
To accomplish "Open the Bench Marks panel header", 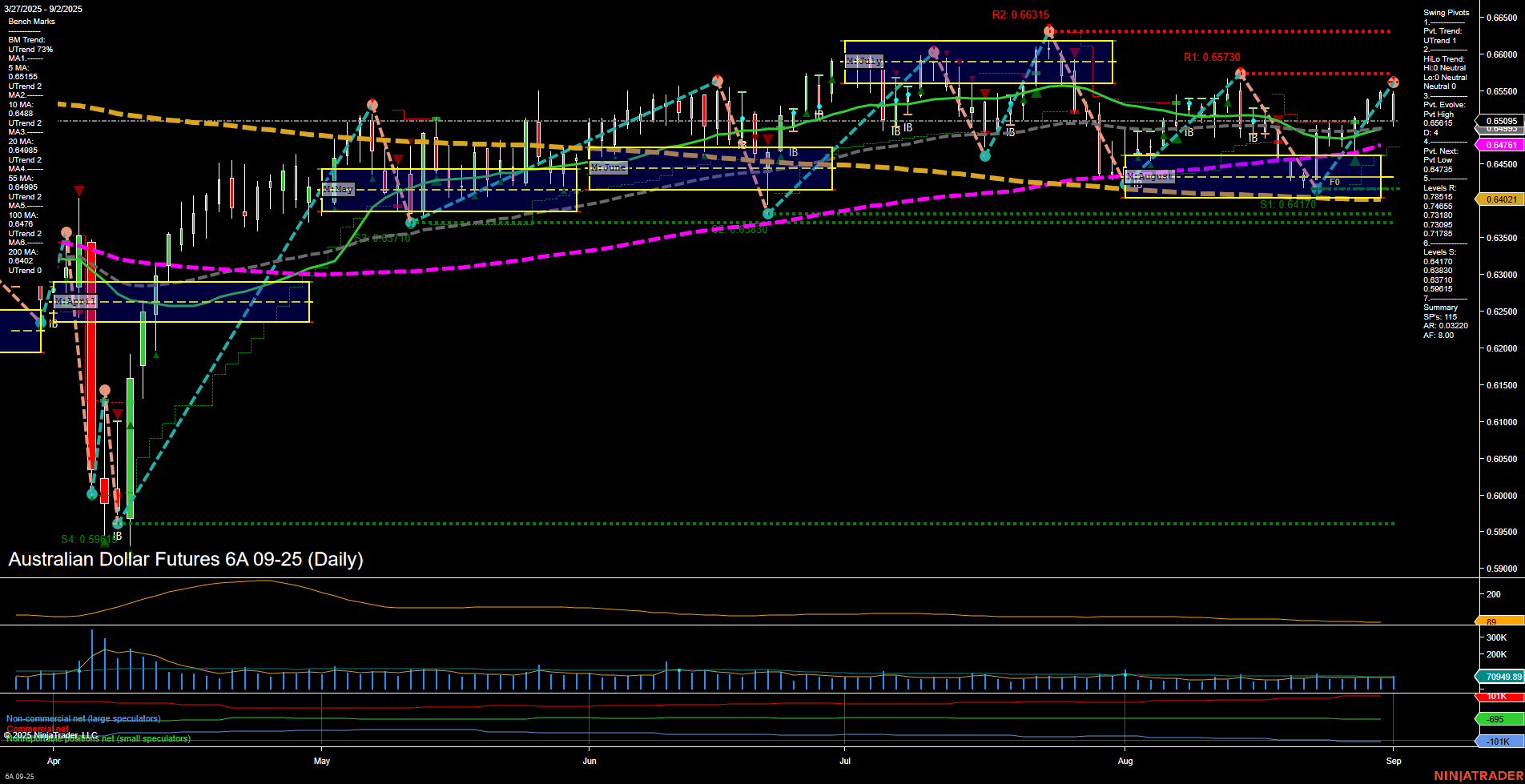I will click(31, 21).
